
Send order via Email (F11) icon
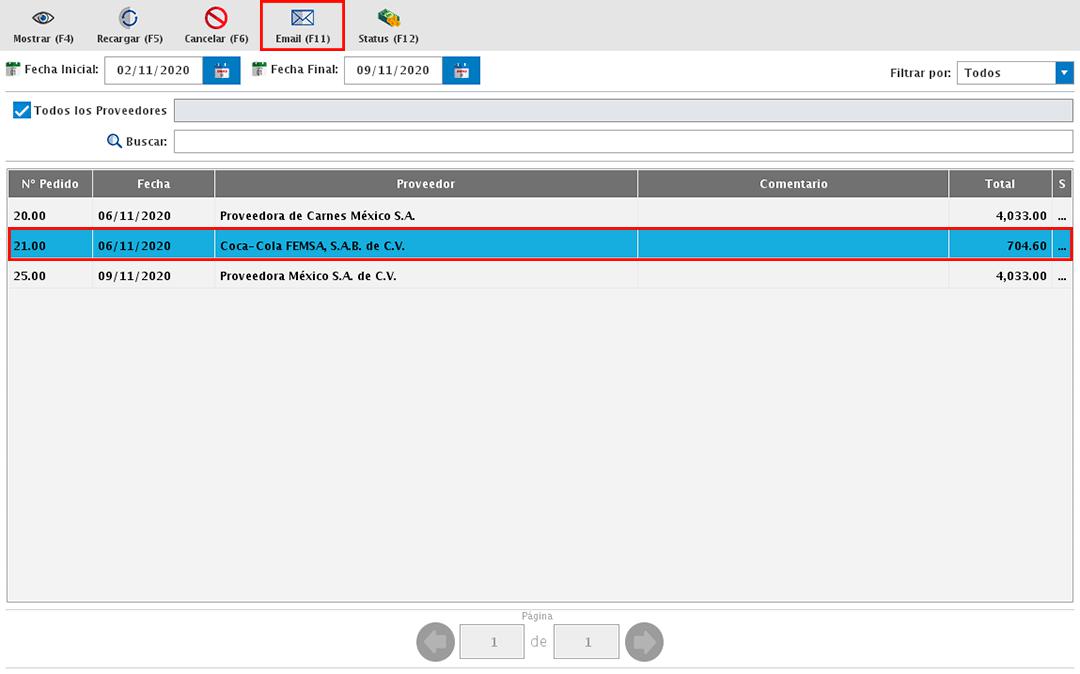pyautogui.click(x=302, y=19)
